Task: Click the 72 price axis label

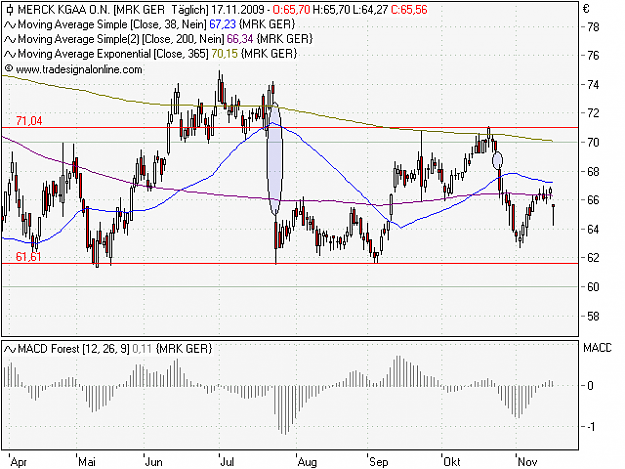Action: point(593,113)
